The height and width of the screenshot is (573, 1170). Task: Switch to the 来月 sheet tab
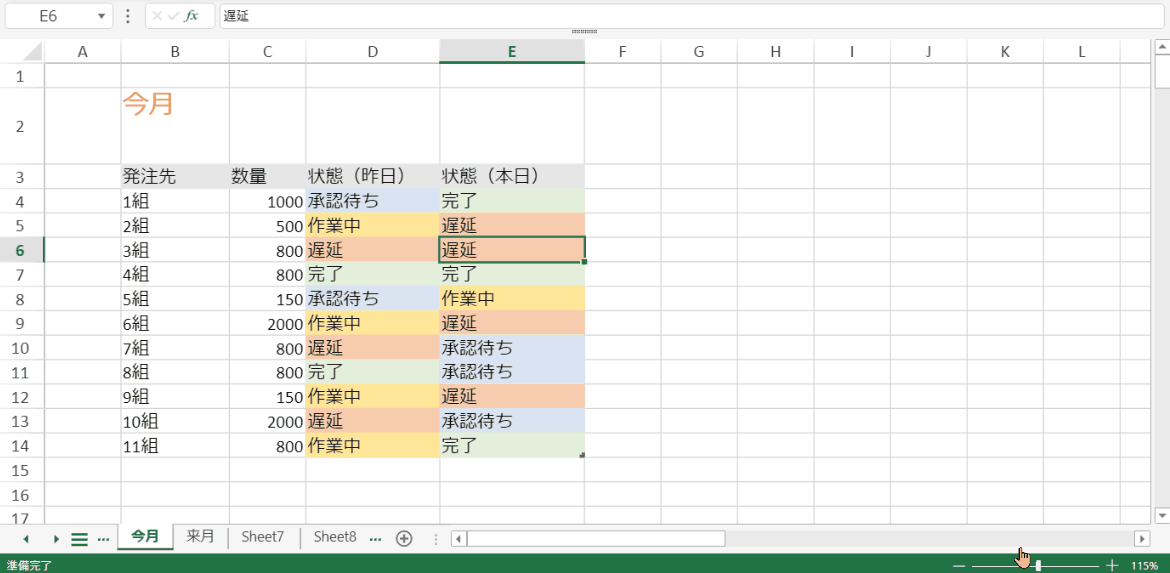[200, 537]
